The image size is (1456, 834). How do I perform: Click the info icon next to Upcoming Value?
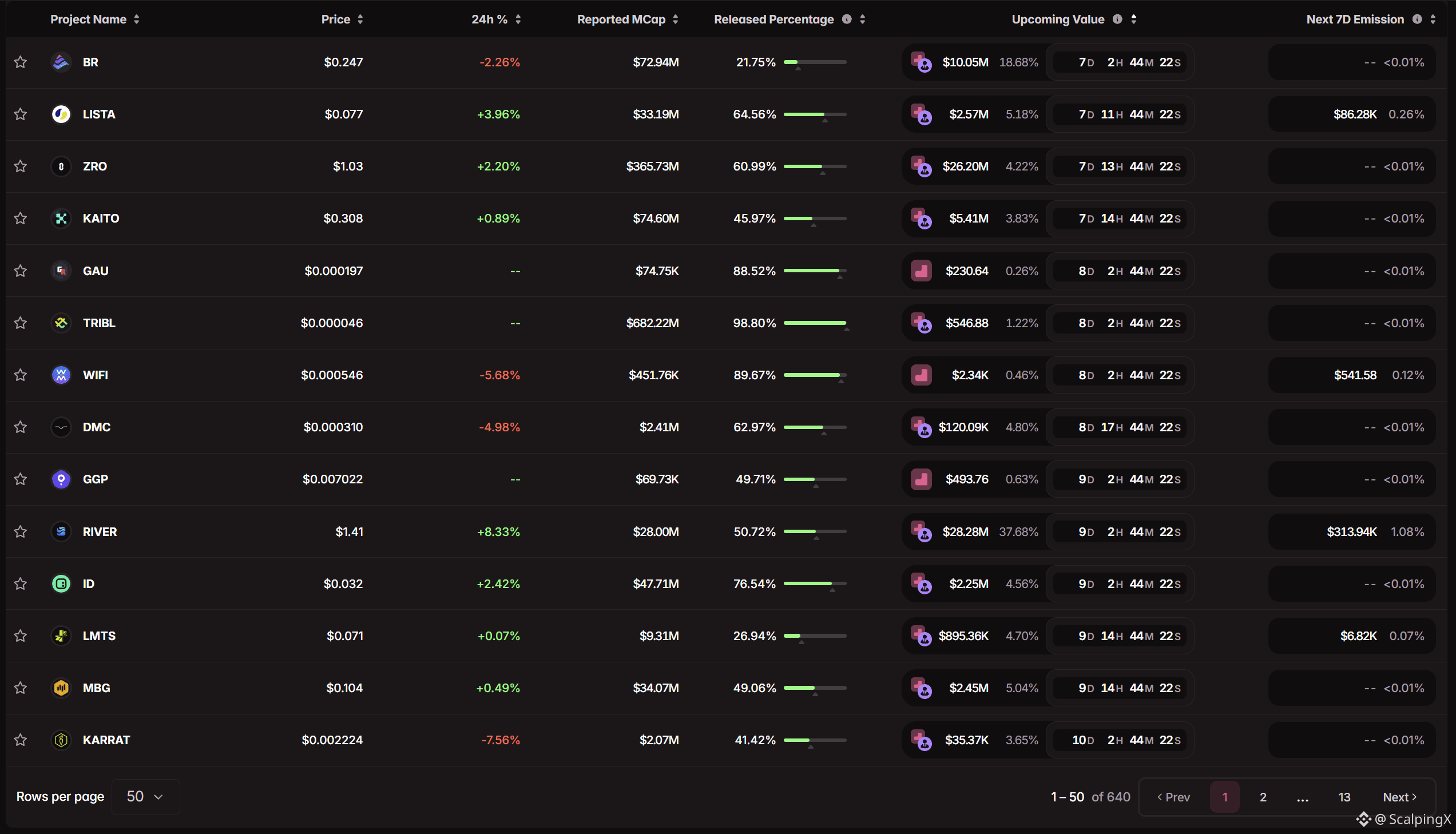point(1117,19)
